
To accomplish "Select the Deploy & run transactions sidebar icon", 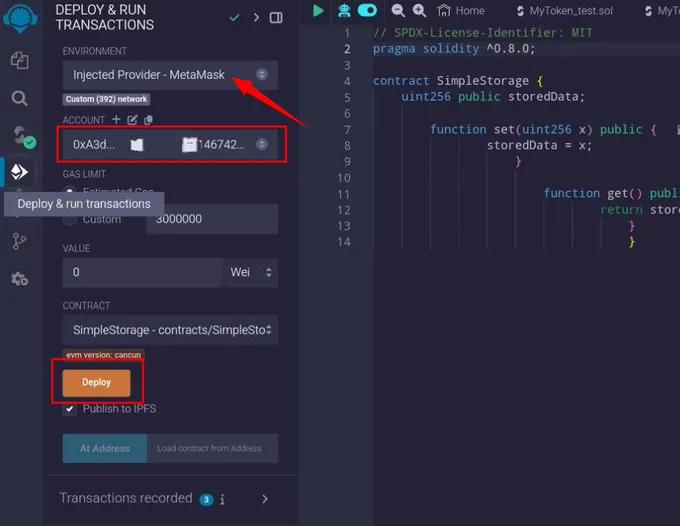I will pyautogui.click(x=19, y=172).
